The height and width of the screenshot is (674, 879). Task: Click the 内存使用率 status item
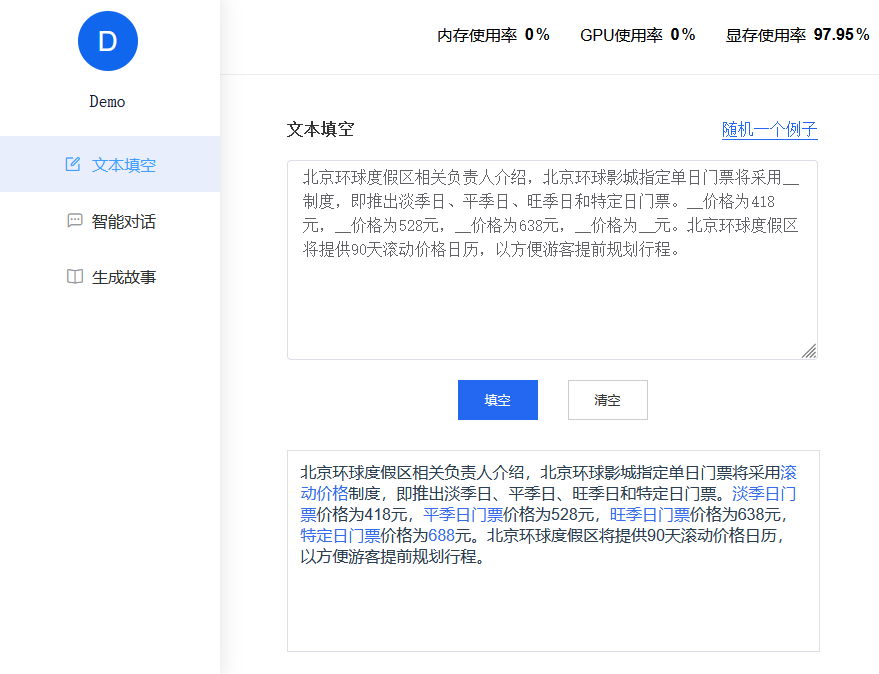(494, 34)
